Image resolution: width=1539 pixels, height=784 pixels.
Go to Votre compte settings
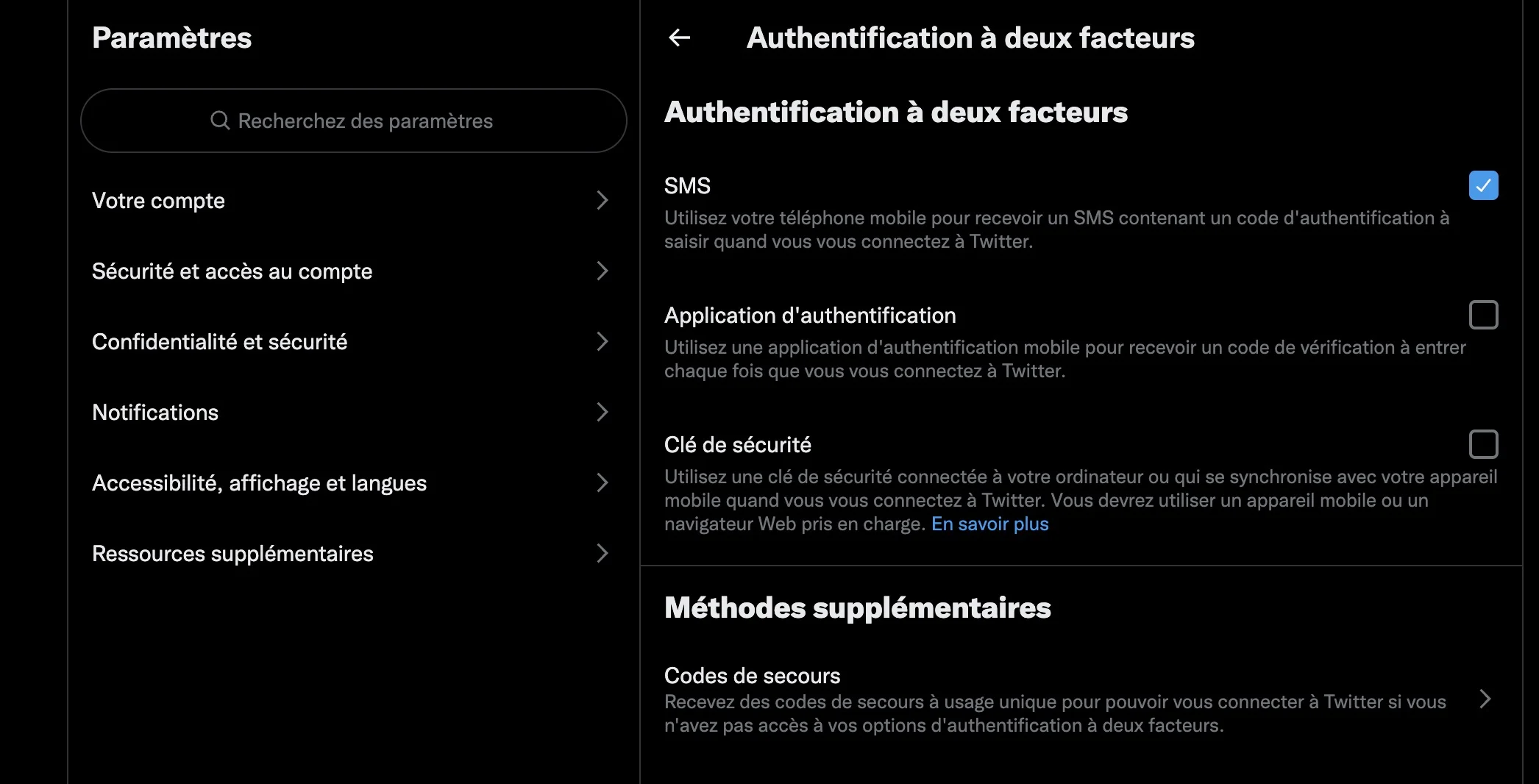pos(158,201)
